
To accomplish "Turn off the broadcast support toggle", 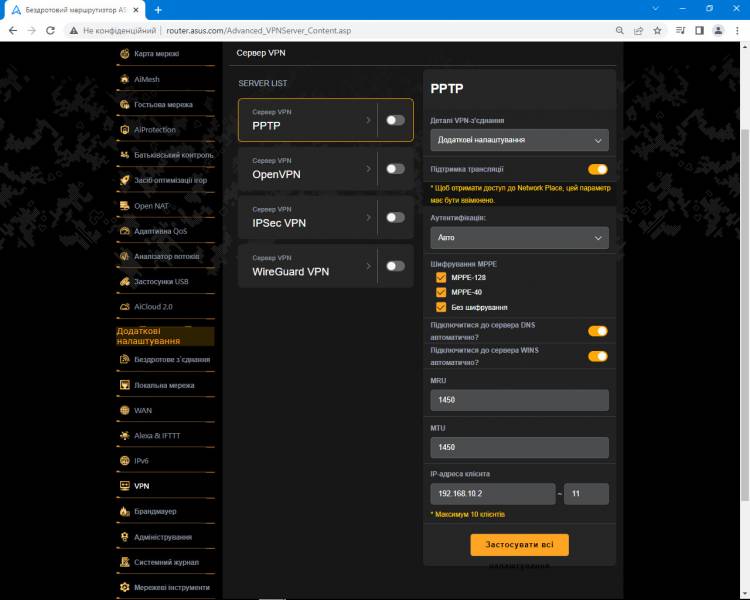I will point(598,169).
